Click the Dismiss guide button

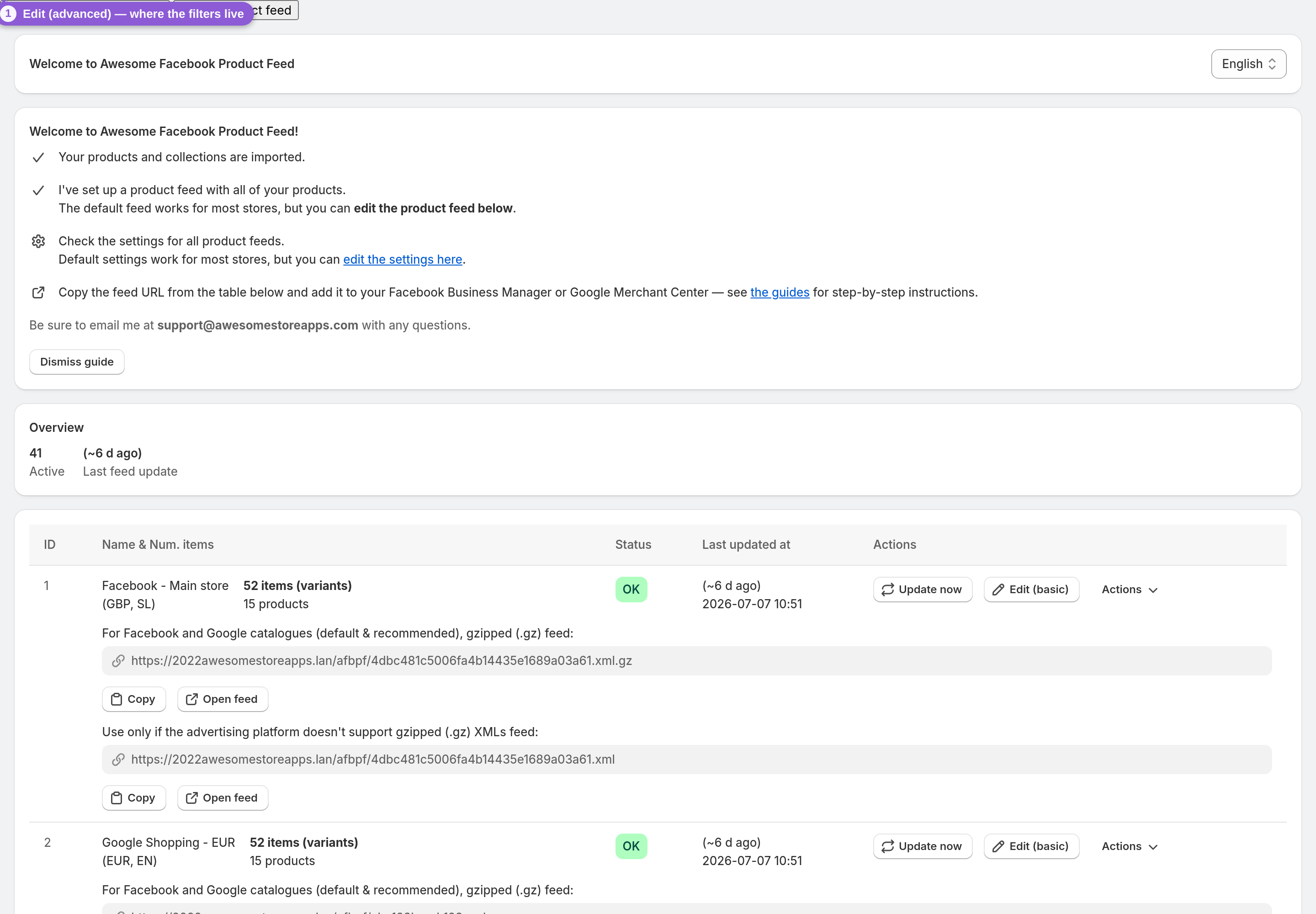(x=77, y=362)
